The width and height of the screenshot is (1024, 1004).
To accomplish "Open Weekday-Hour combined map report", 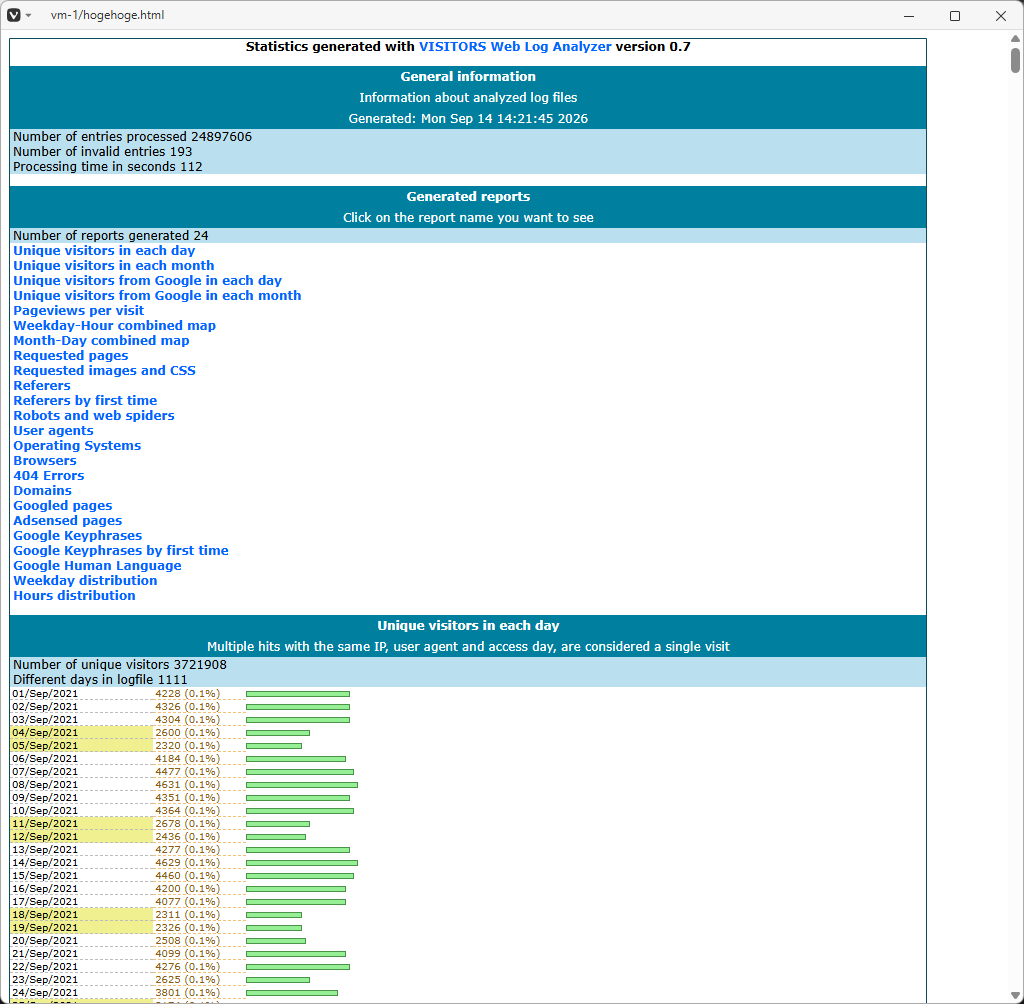I will (114, 326).
